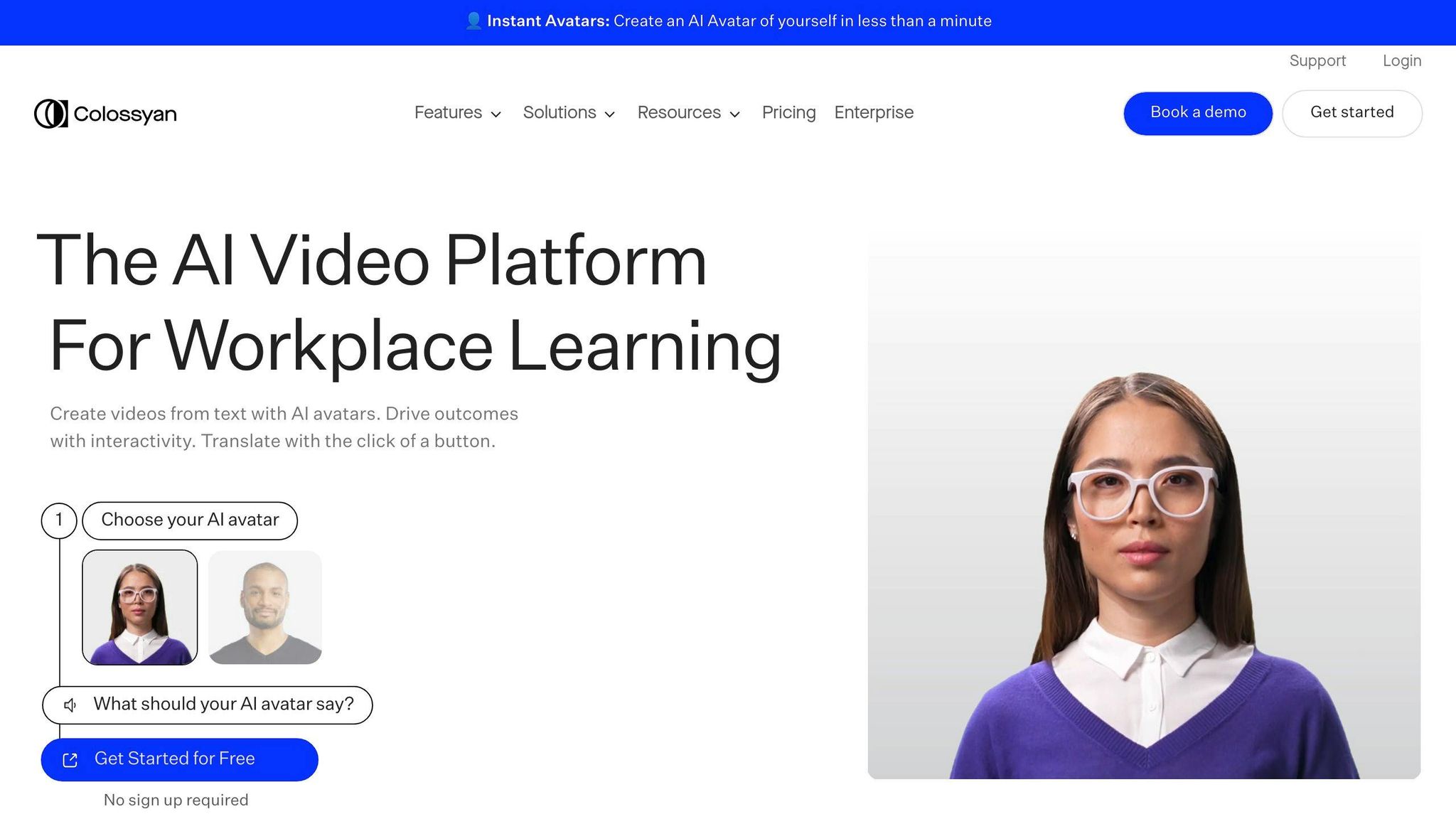Select the female avatar with glasses thumbnail

[x=140, y=607]
